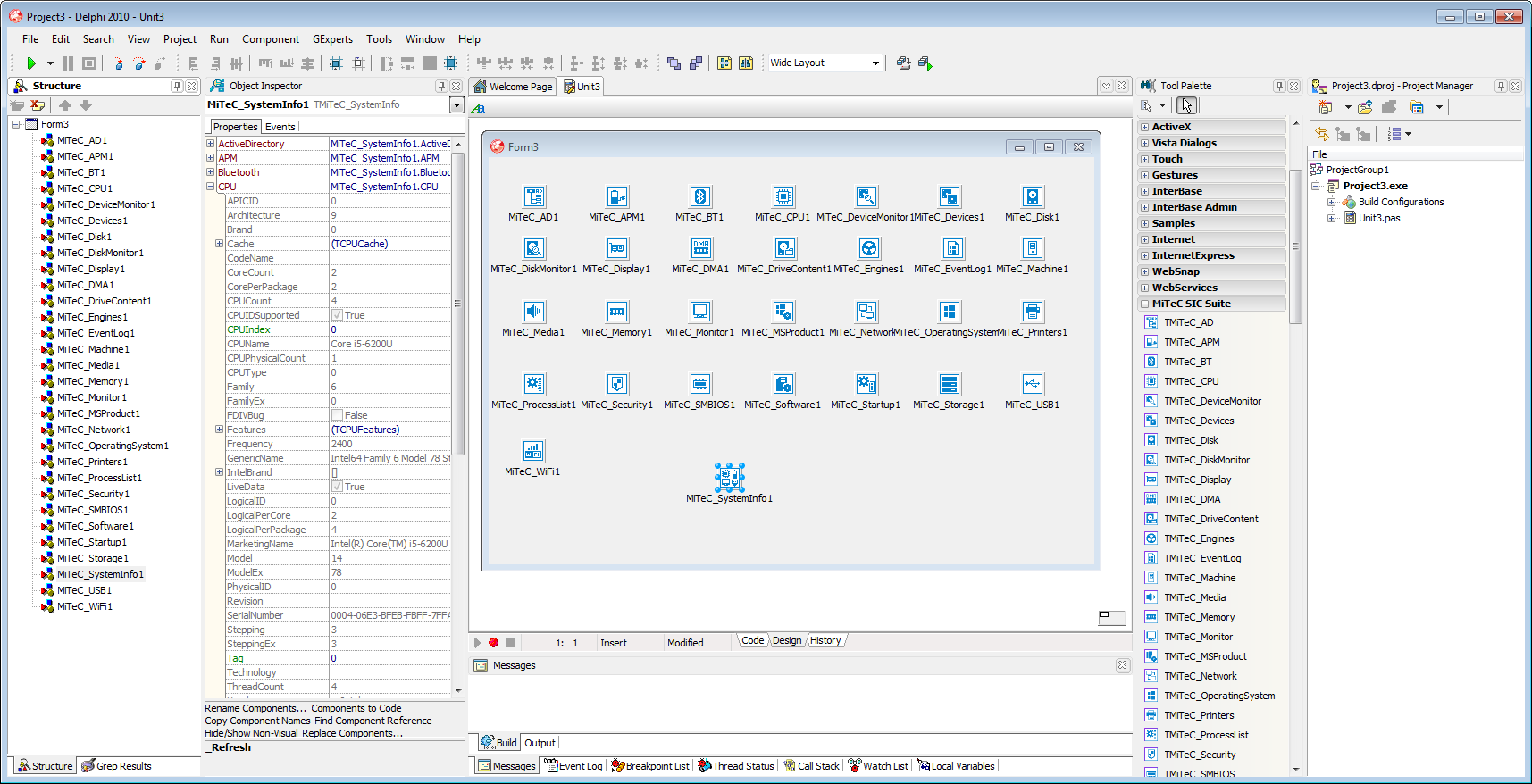Image resolution: width=1532 pixels, height=784 pixels.
Task: Select the MiTeC_Engines1 component icon
Action: pyautogui.click(x=868, y=248)
